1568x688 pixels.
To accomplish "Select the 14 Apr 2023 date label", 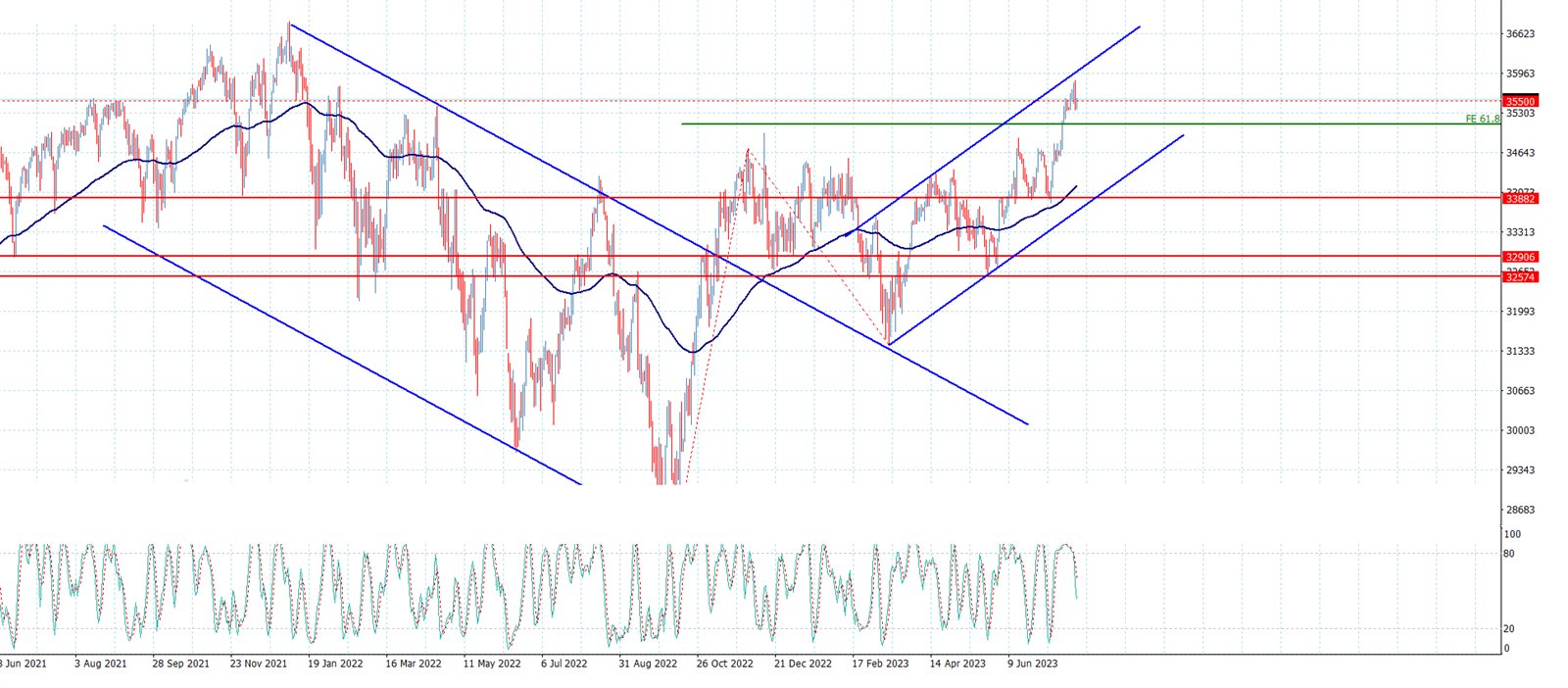I will (957, 663).
